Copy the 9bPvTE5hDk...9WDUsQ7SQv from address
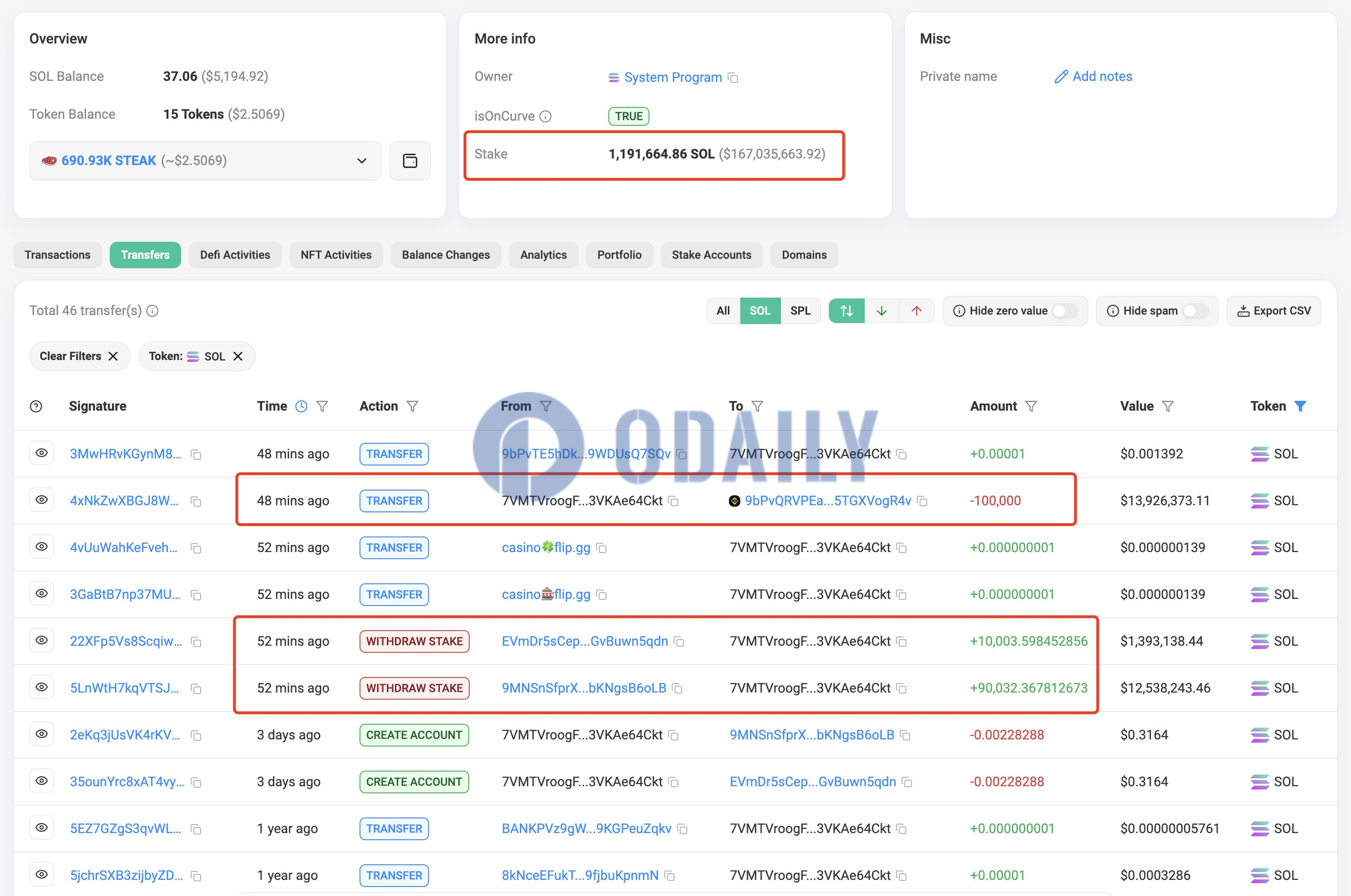 point(681,454)
